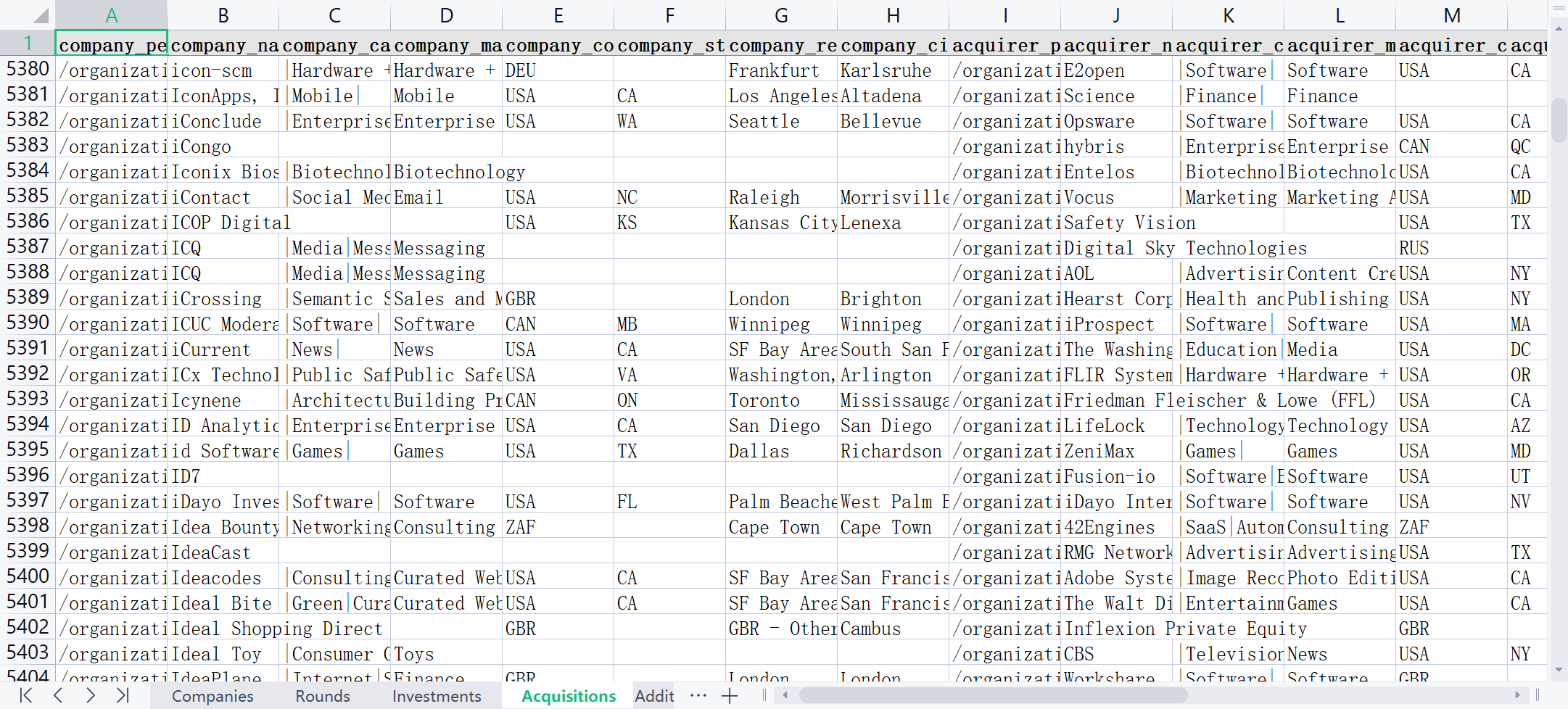Select the 'hybris' acquirer cell

1117,146
